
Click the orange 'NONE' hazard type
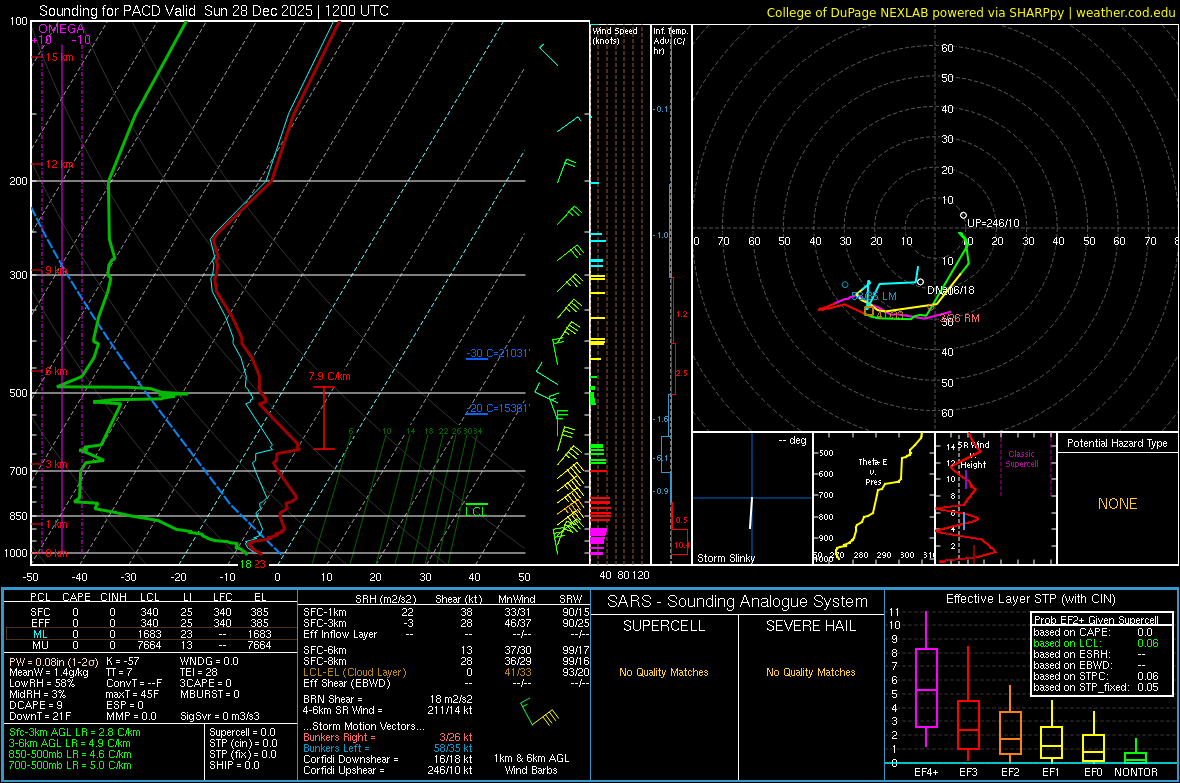[1118, 504]
